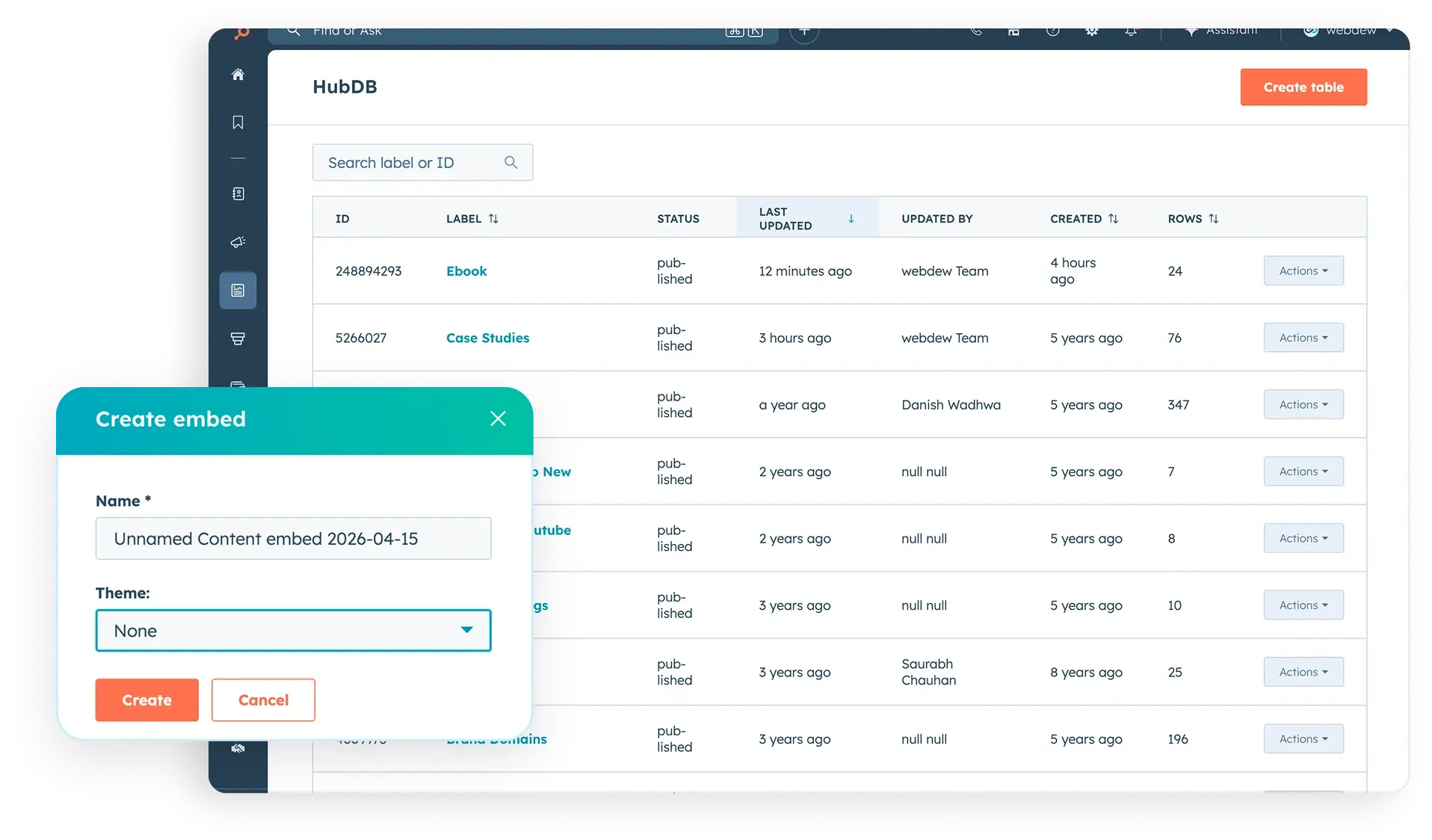This screenshot has width=1432, height=840.
Task: Close the Create embed dialog
Action: point(498,419)
